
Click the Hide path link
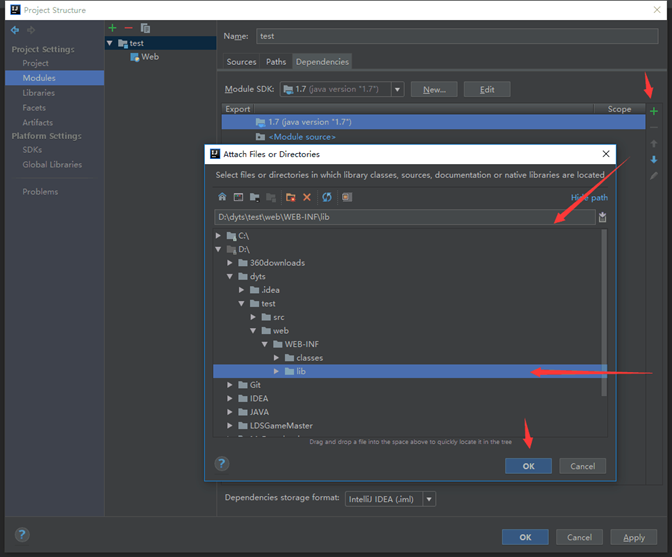pos(589,198)
